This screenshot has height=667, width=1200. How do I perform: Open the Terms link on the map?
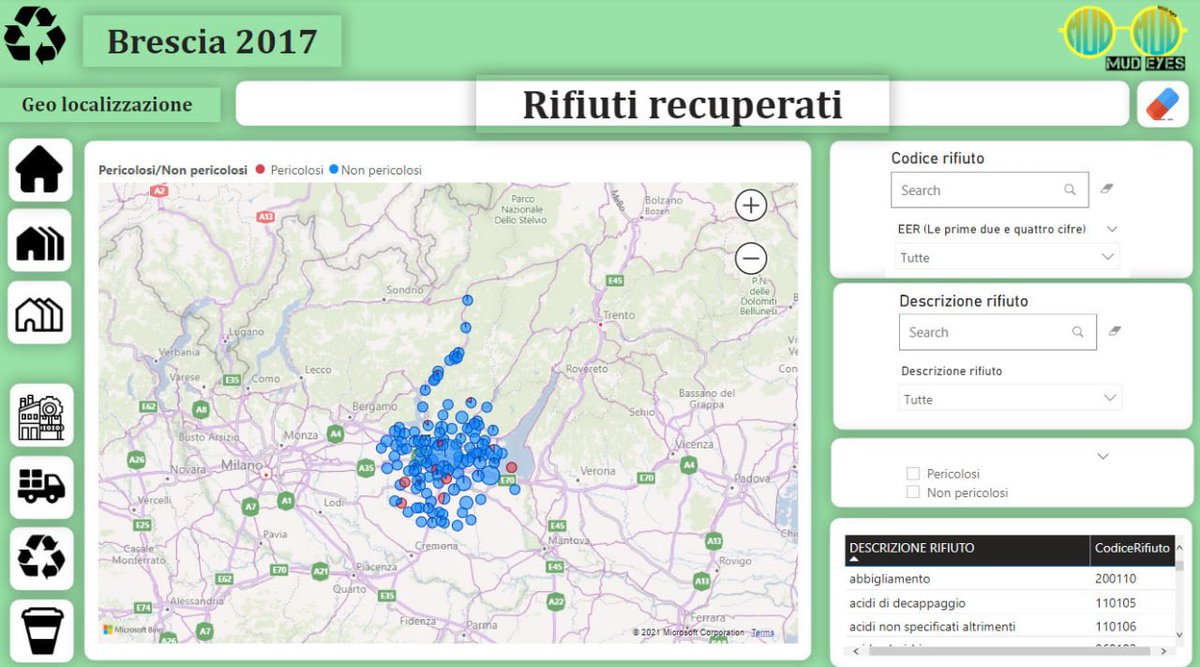pos(763,632)
